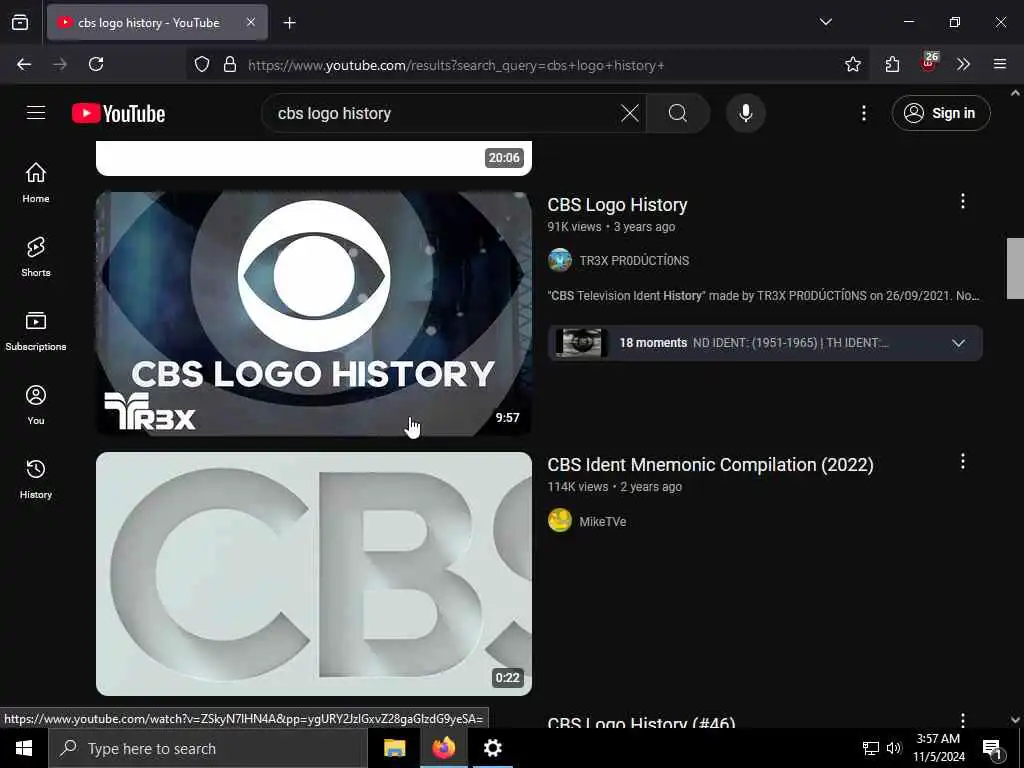1024x768 pixels.
Task: Open the You section
Action: (x=36, y=404)
